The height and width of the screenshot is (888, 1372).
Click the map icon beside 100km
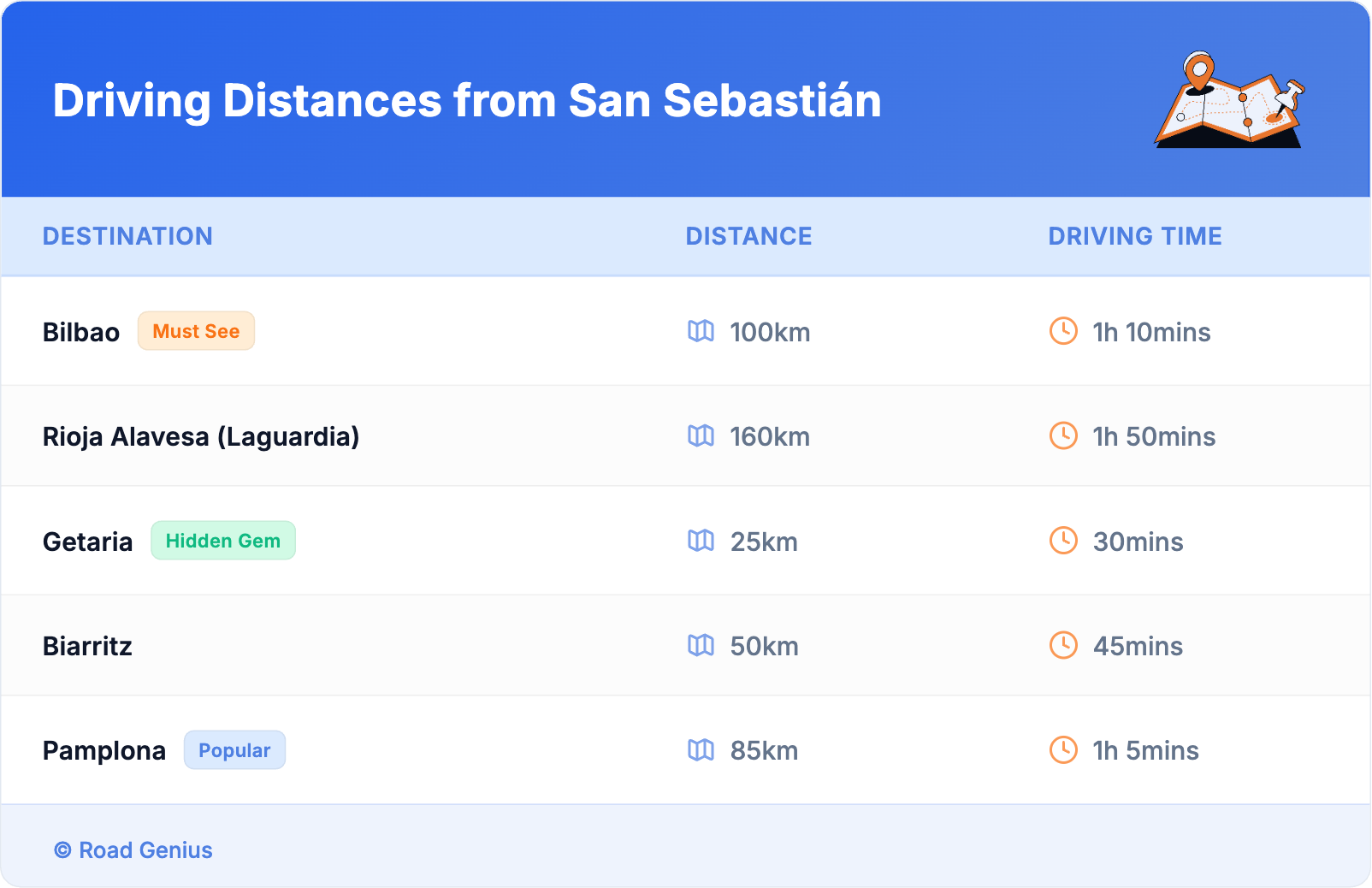701,331
